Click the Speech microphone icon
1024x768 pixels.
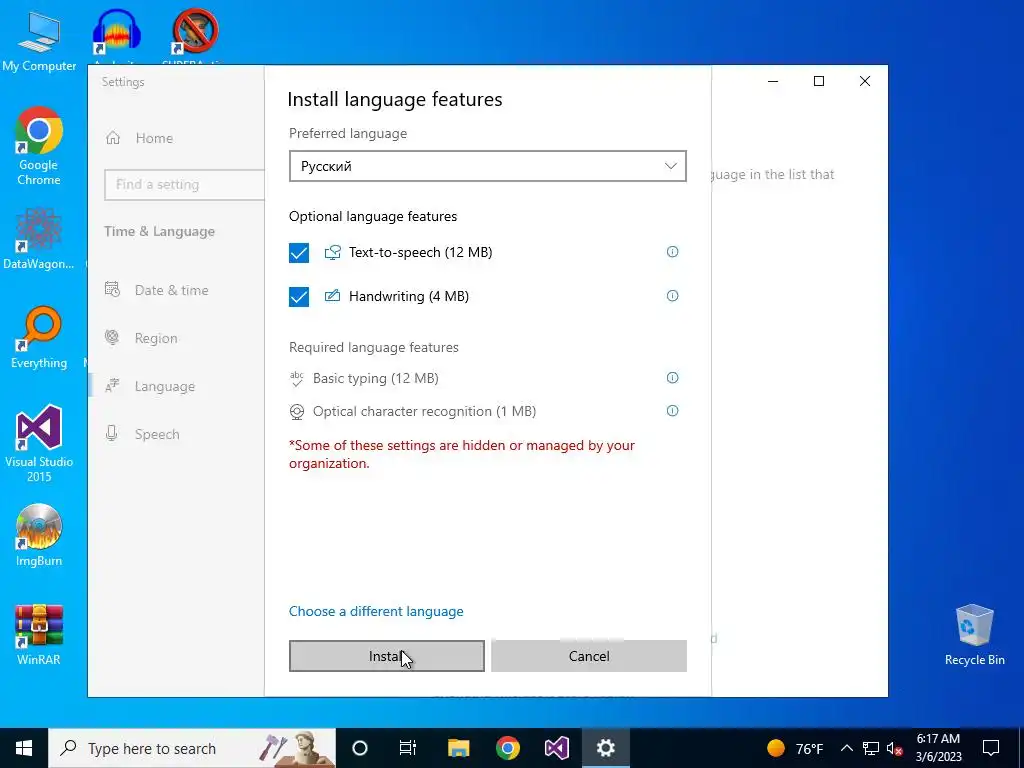pos(112,433)
